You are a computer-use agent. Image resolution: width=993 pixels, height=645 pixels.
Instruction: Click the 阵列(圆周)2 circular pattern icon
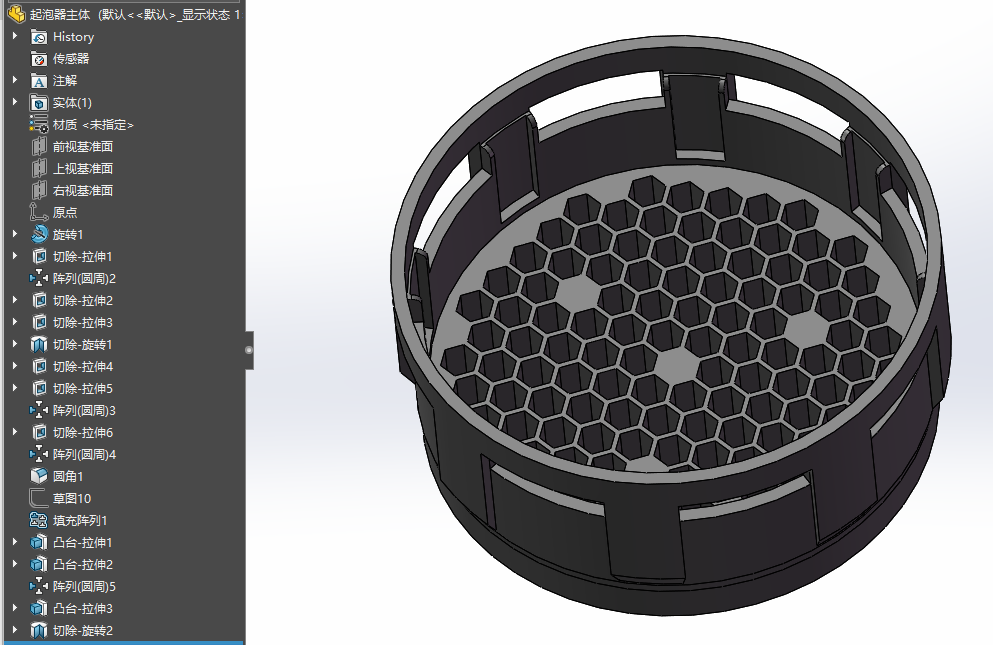39,279
